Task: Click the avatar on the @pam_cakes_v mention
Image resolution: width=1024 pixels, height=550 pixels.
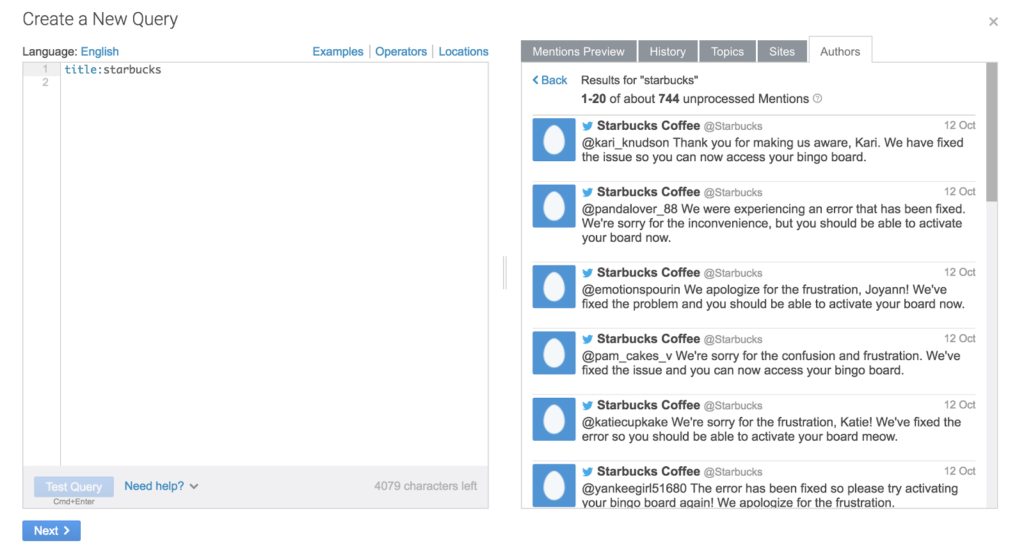Action: [553, 352]
